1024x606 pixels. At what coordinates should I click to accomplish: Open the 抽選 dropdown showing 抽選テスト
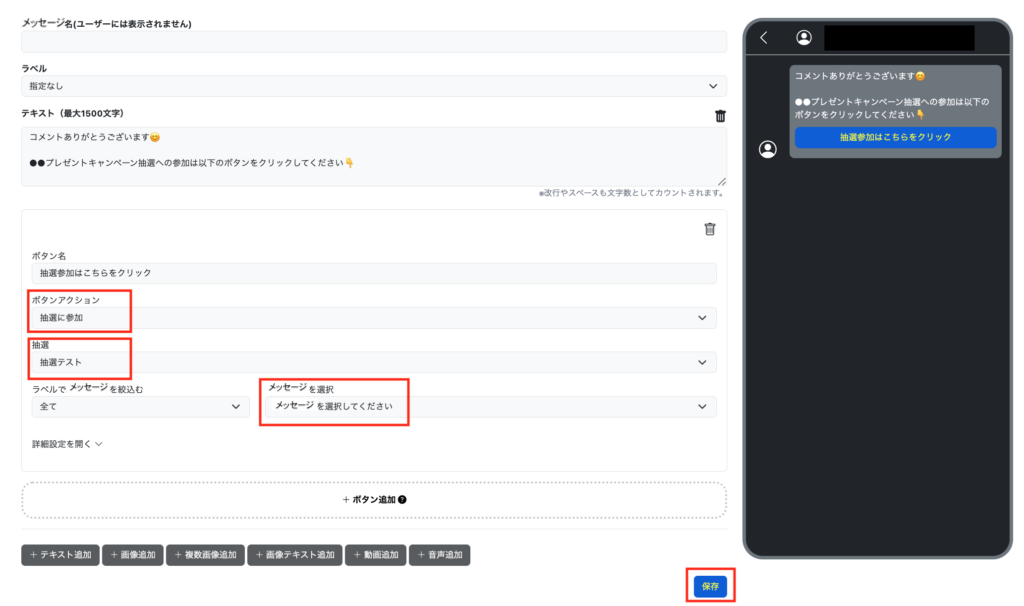click(373, 362)
